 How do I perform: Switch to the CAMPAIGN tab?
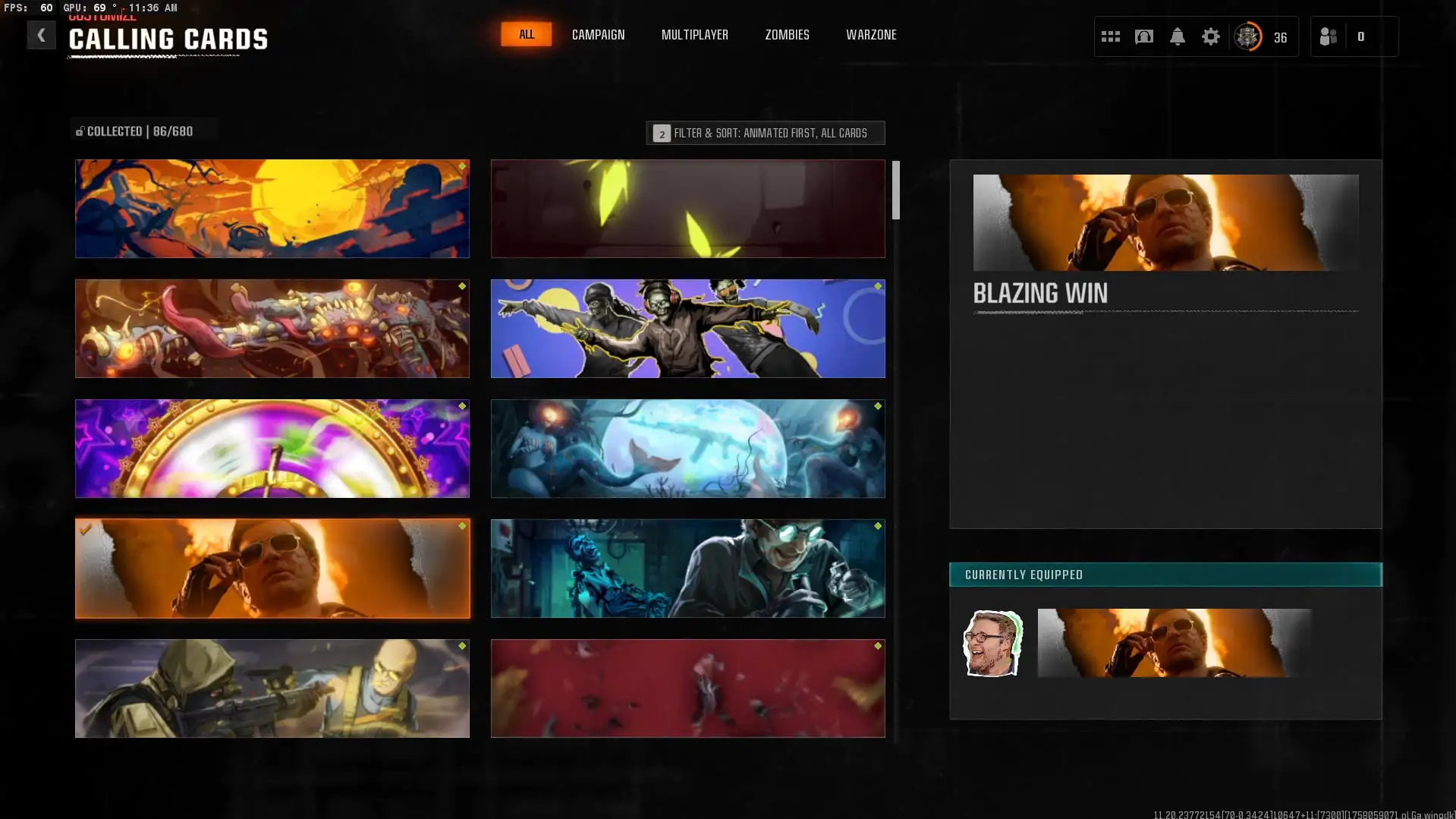pos(598,35)
